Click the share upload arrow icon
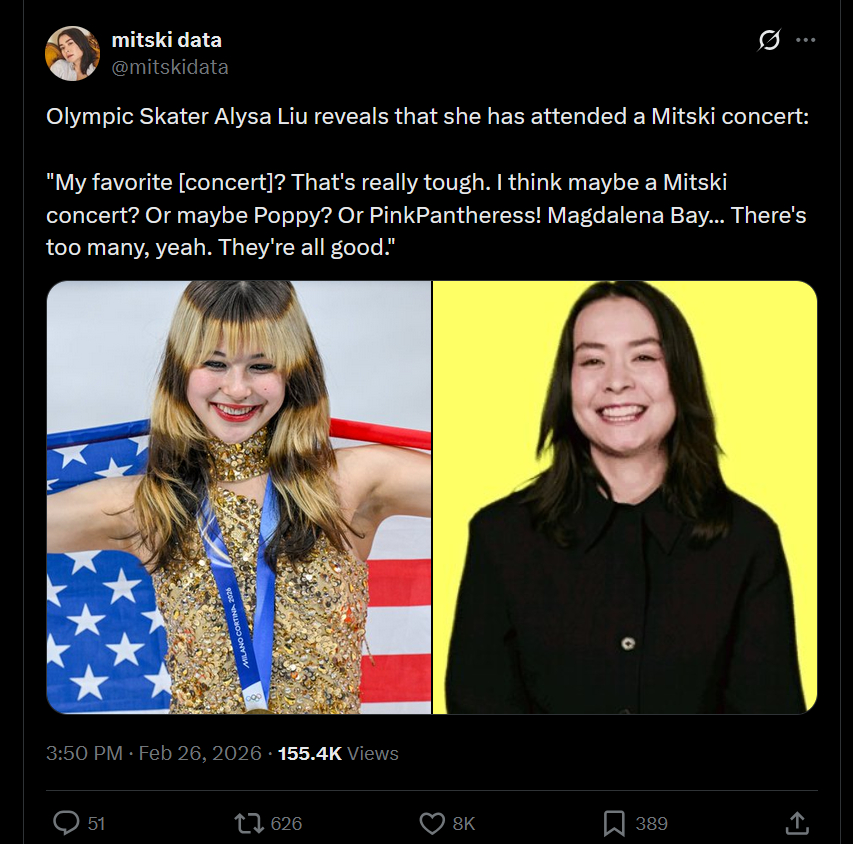Screen dimensions: 853x844 (796, 823)
